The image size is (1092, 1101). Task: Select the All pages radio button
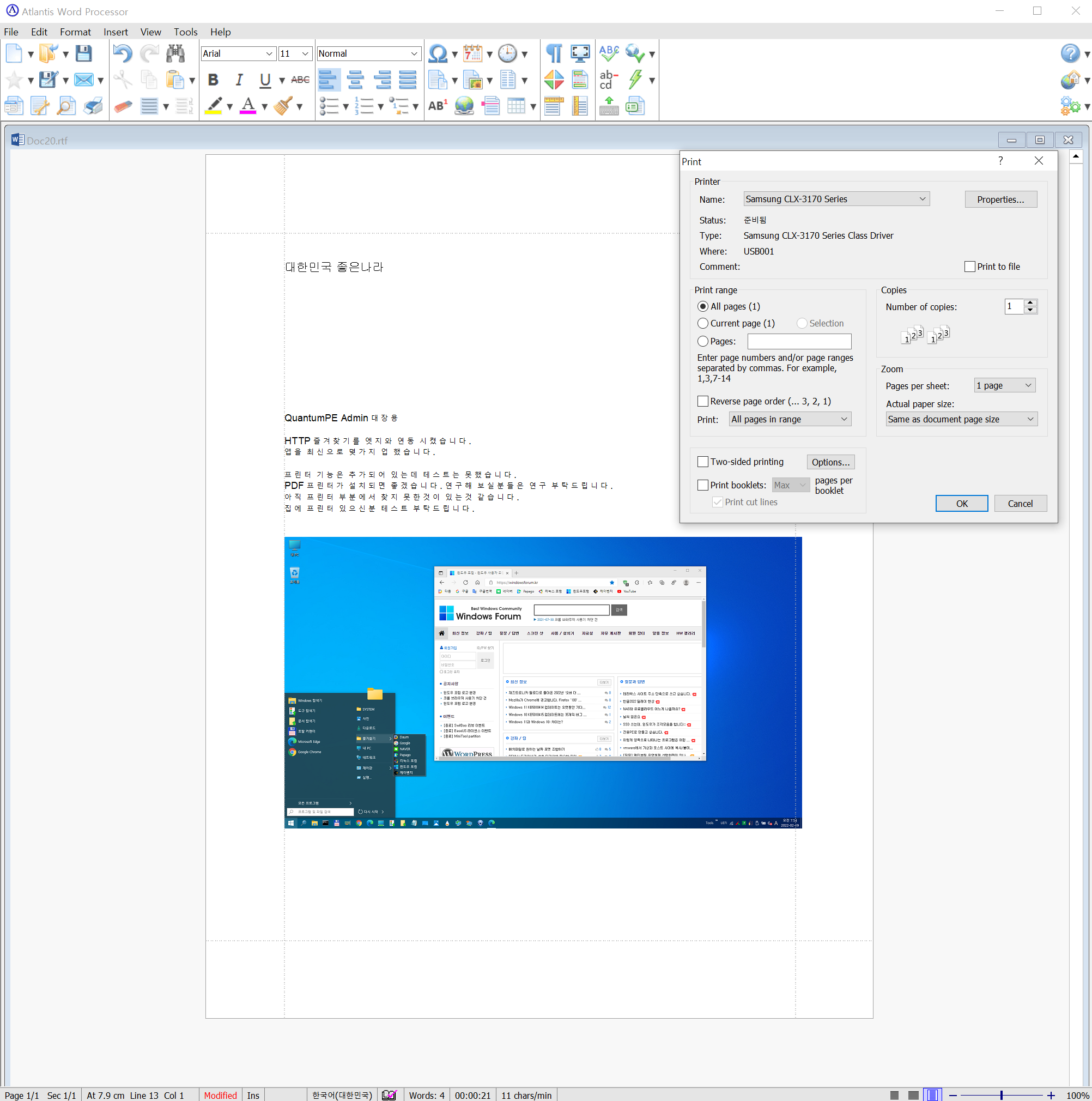coord(703,306)
